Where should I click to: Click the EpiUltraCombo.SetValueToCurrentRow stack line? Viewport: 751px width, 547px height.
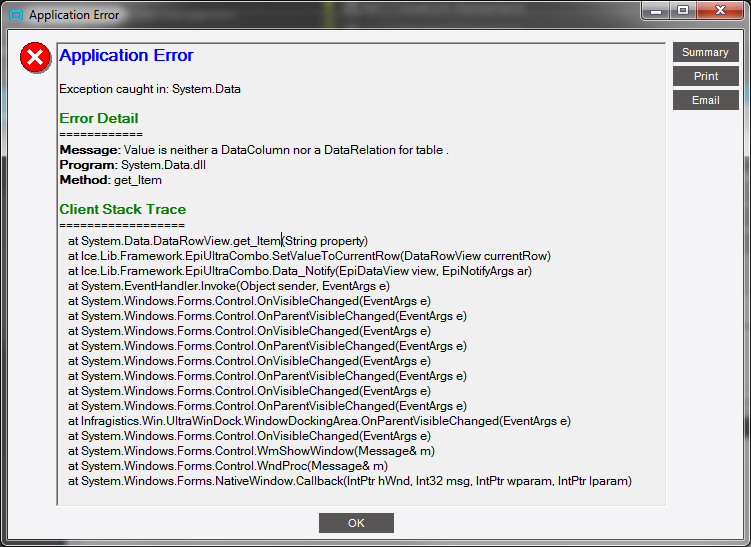(309, 256)
